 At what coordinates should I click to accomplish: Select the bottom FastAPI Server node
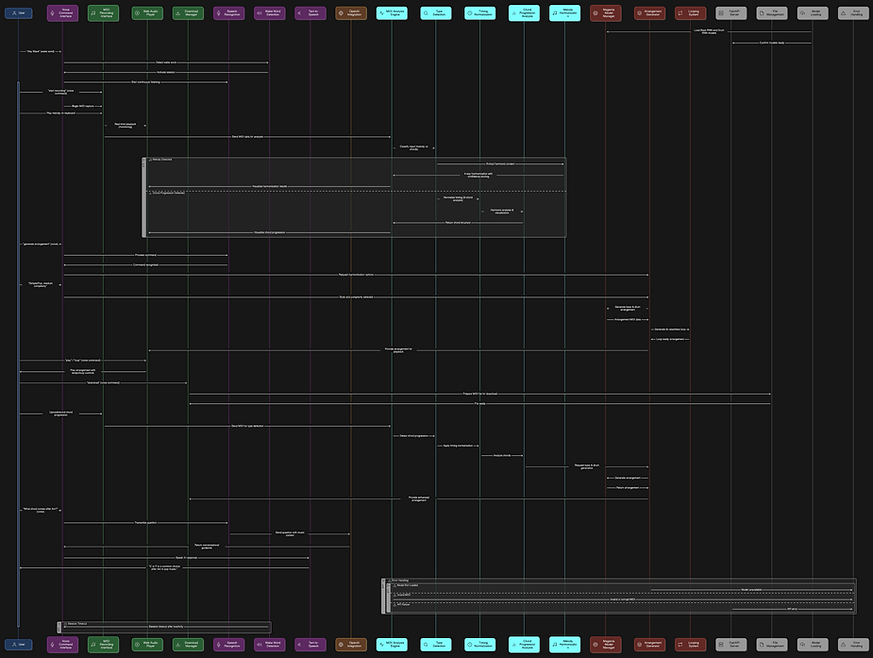pos(731,644)
